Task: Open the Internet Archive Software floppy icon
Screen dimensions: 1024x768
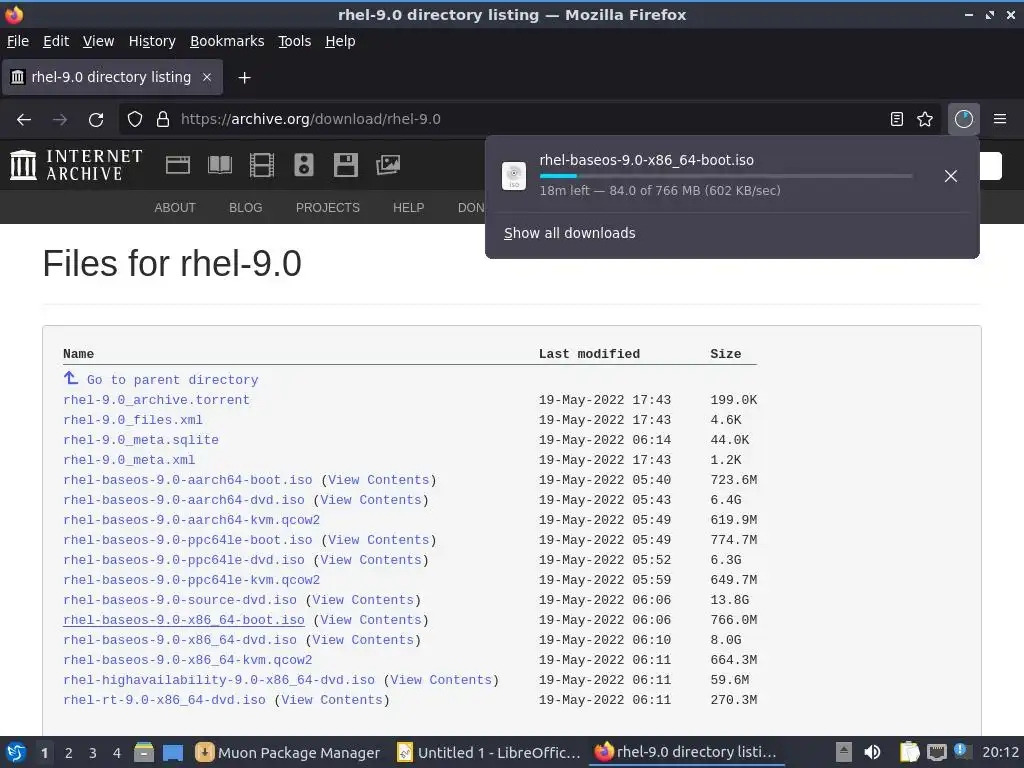Action: [345, 165]
